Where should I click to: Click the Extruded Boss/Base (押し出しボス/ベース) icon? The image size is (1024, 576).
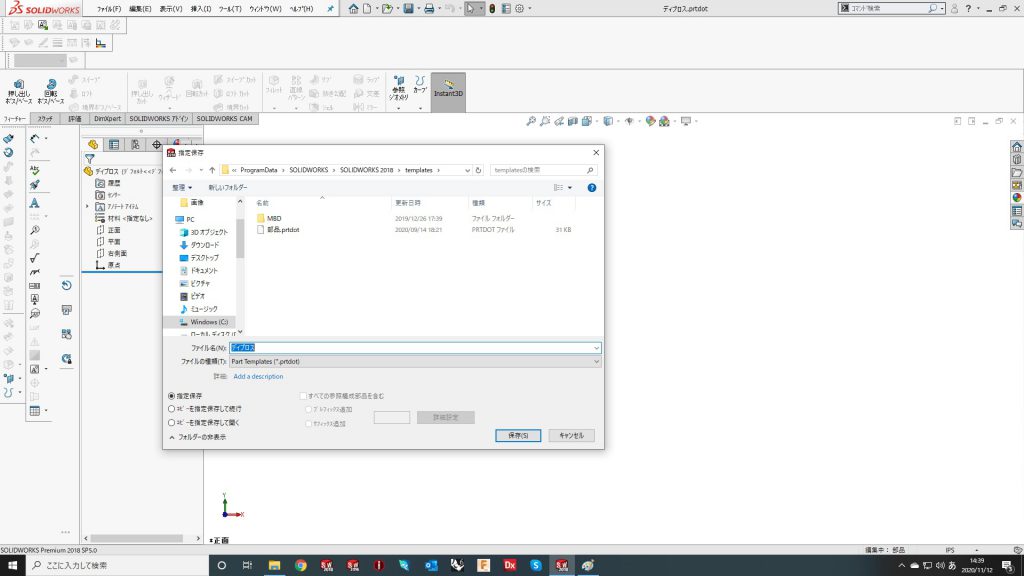pos(18,85)
